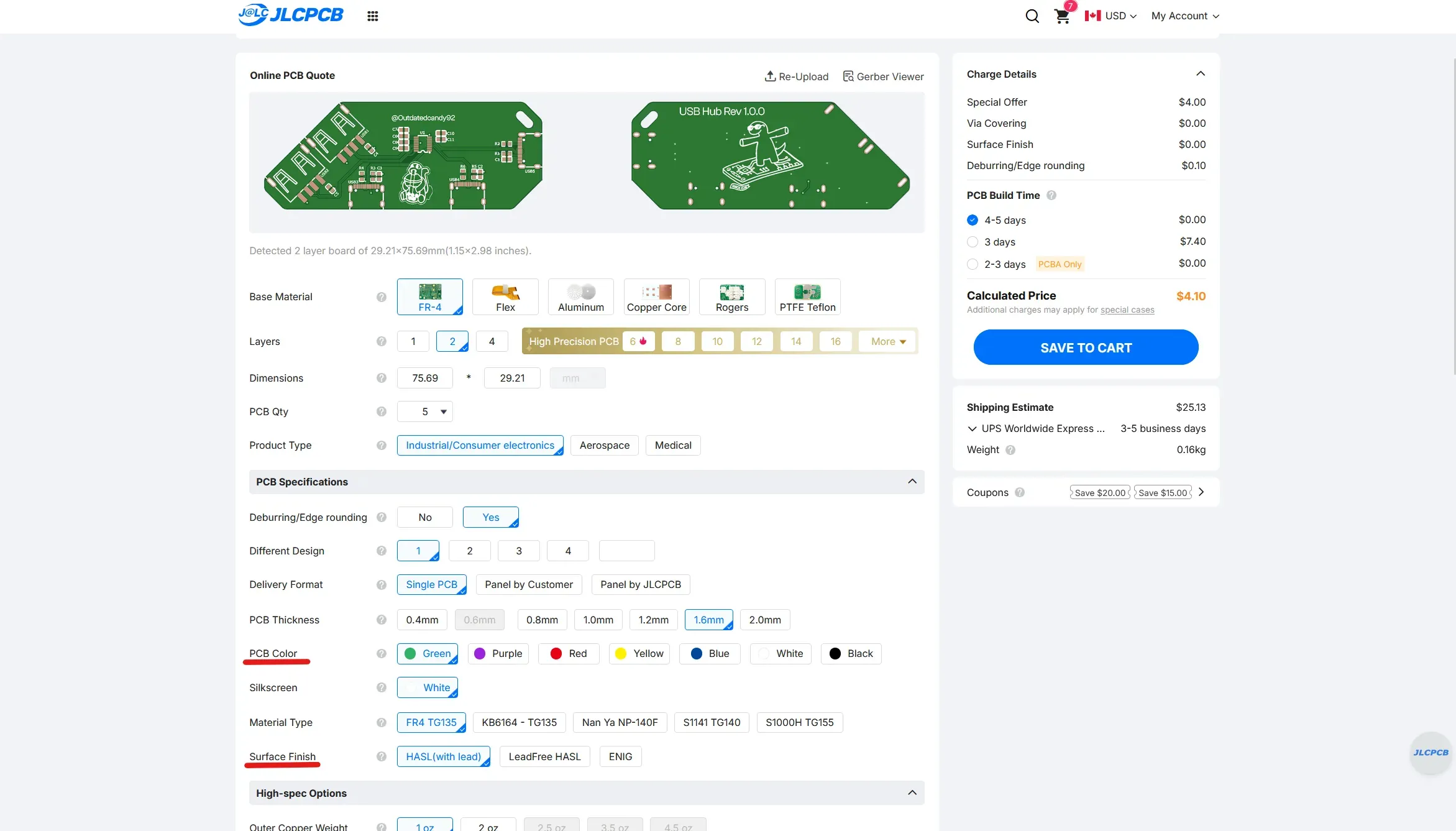1456x831 pixels.
Task: Collapse the PCB Specifications section
Action: (x=912, y=482)
